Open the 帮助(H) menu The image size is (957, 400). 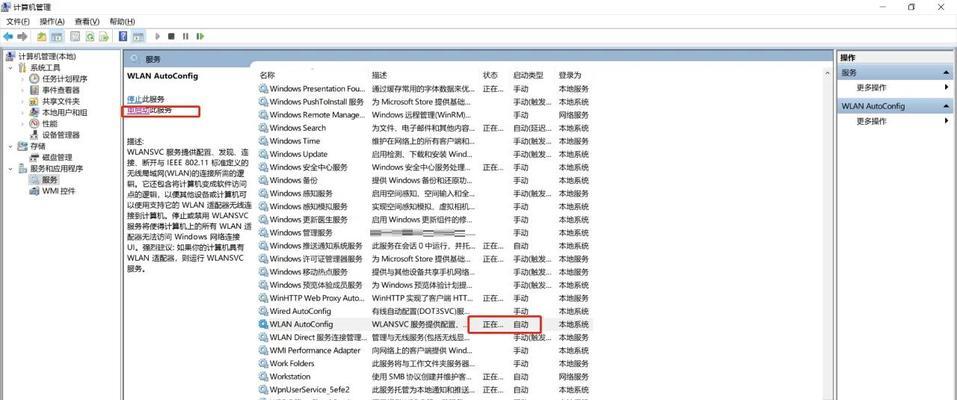click(122, 21)
